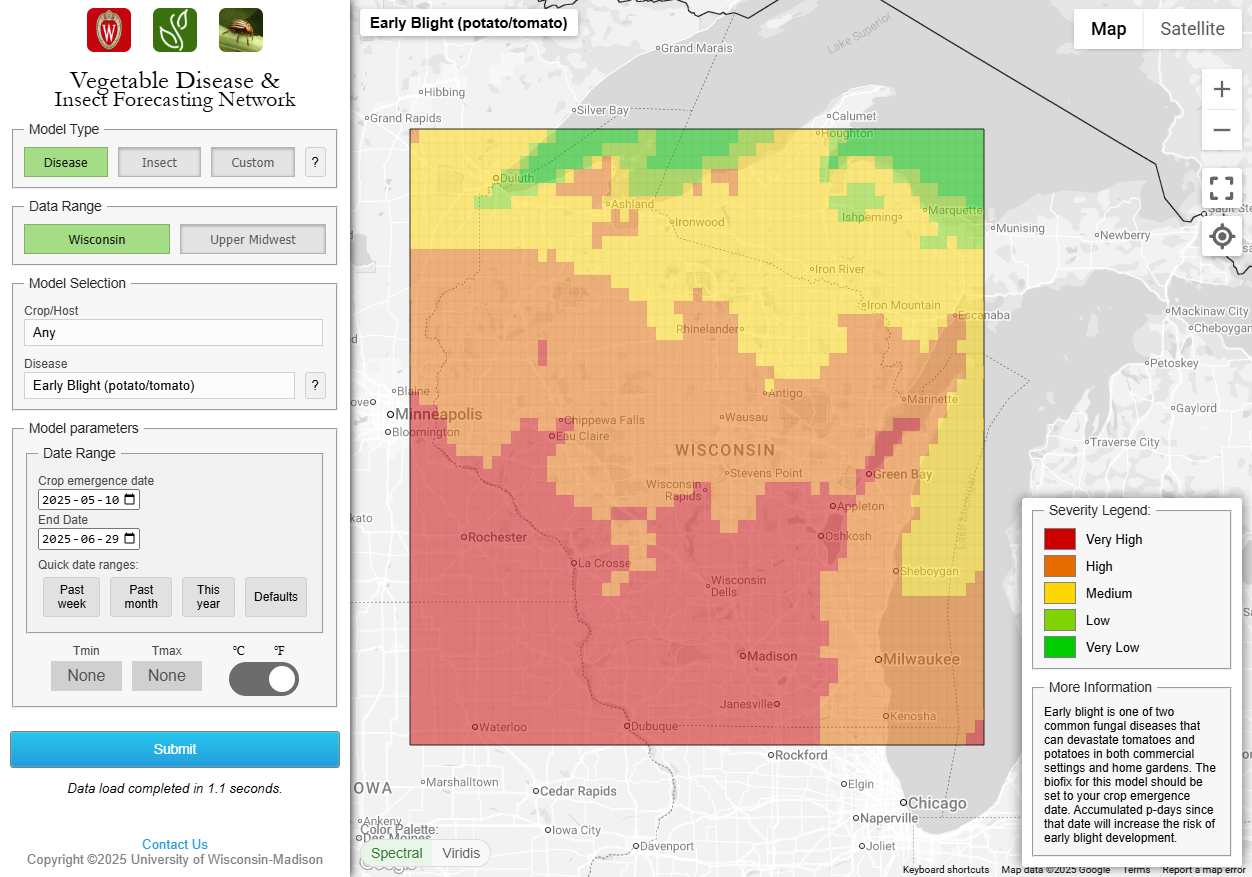Viewport: 1252px width, 877px height.
Task: Zoom out on the map
Action: pos(1221,130)
